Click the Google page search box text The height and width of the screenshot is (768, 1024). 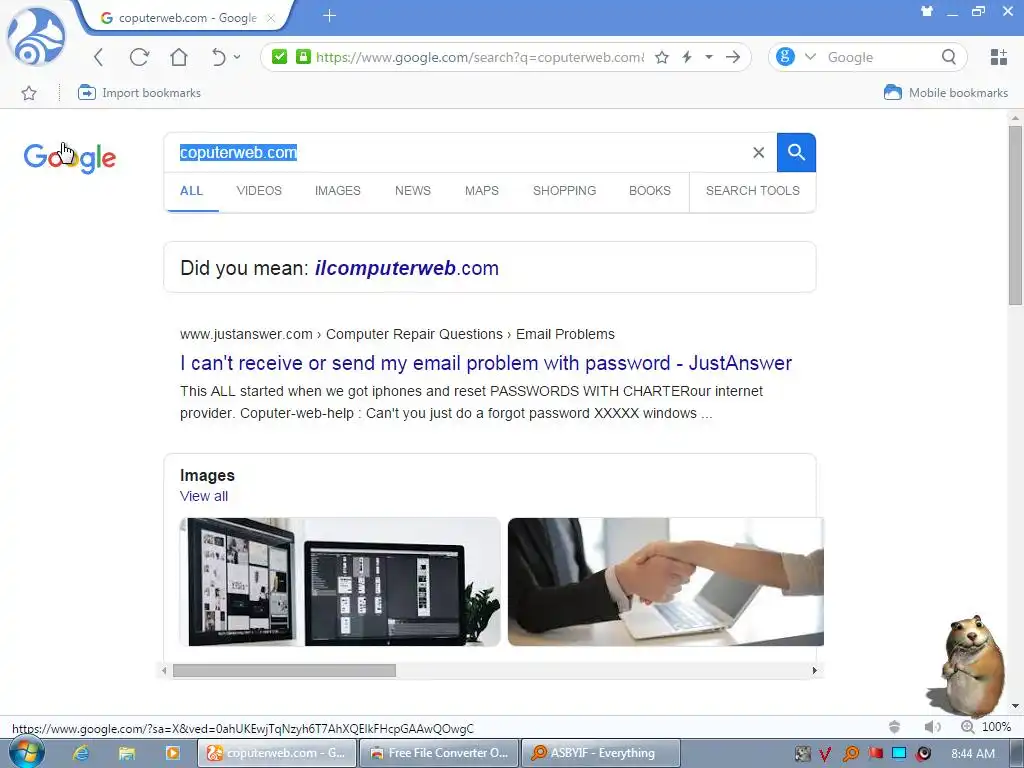(238, 152)
